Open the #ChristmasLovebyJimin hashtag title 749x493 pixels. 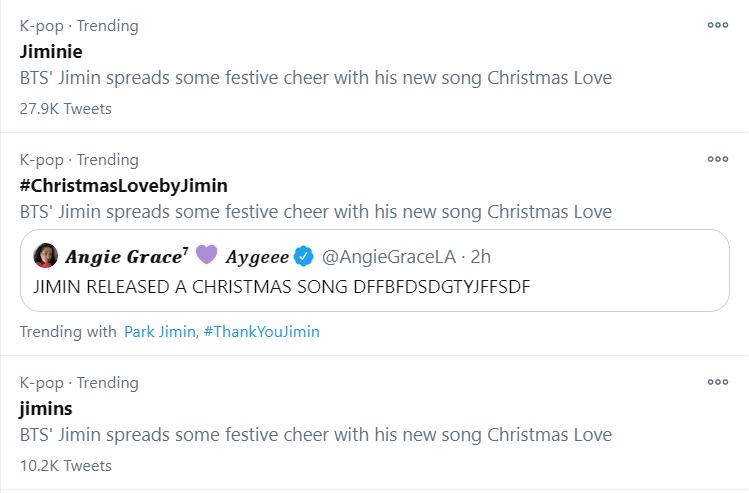coord(124,185)
